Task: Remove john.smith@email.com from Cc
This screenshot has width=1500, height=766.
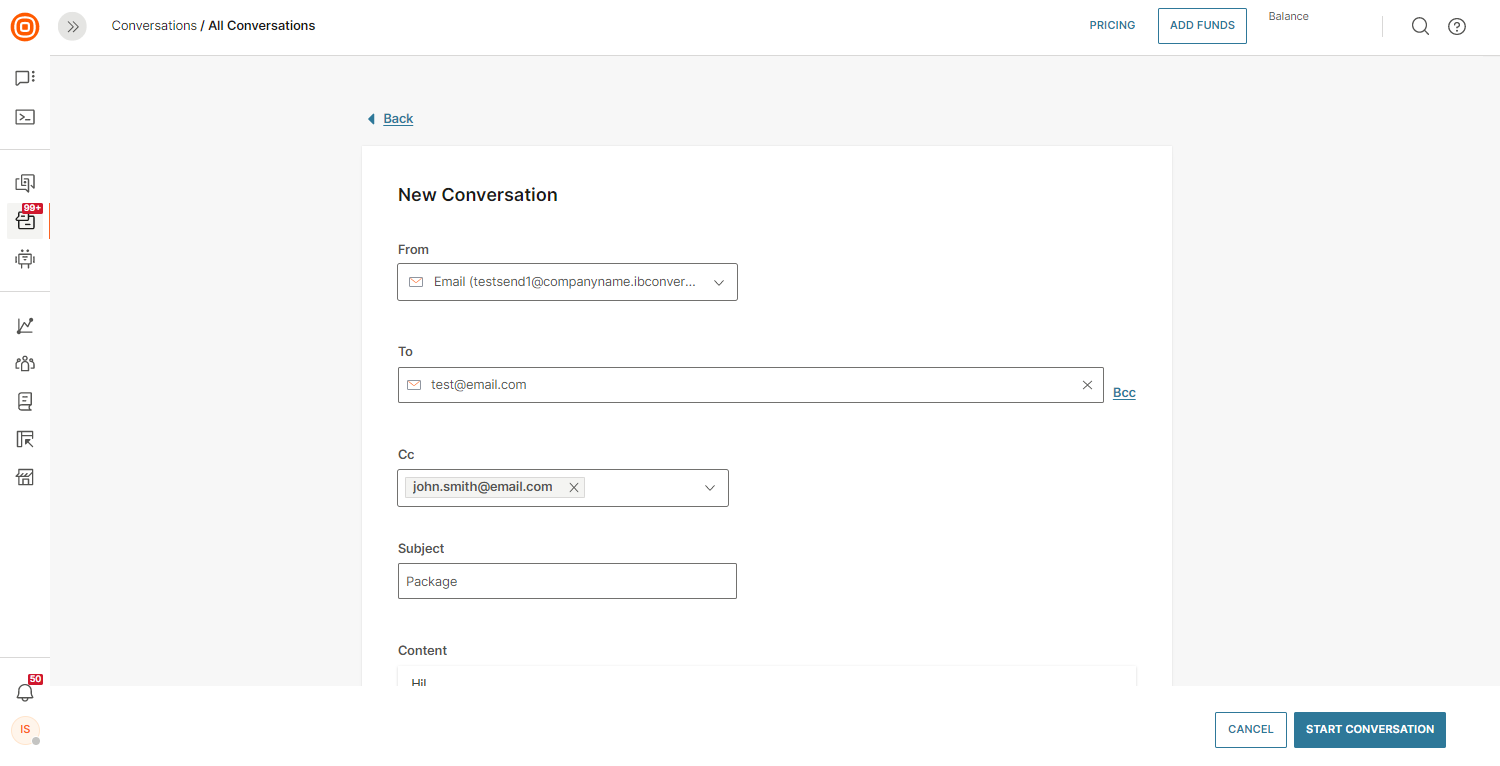Action: (x=574, y=488)
